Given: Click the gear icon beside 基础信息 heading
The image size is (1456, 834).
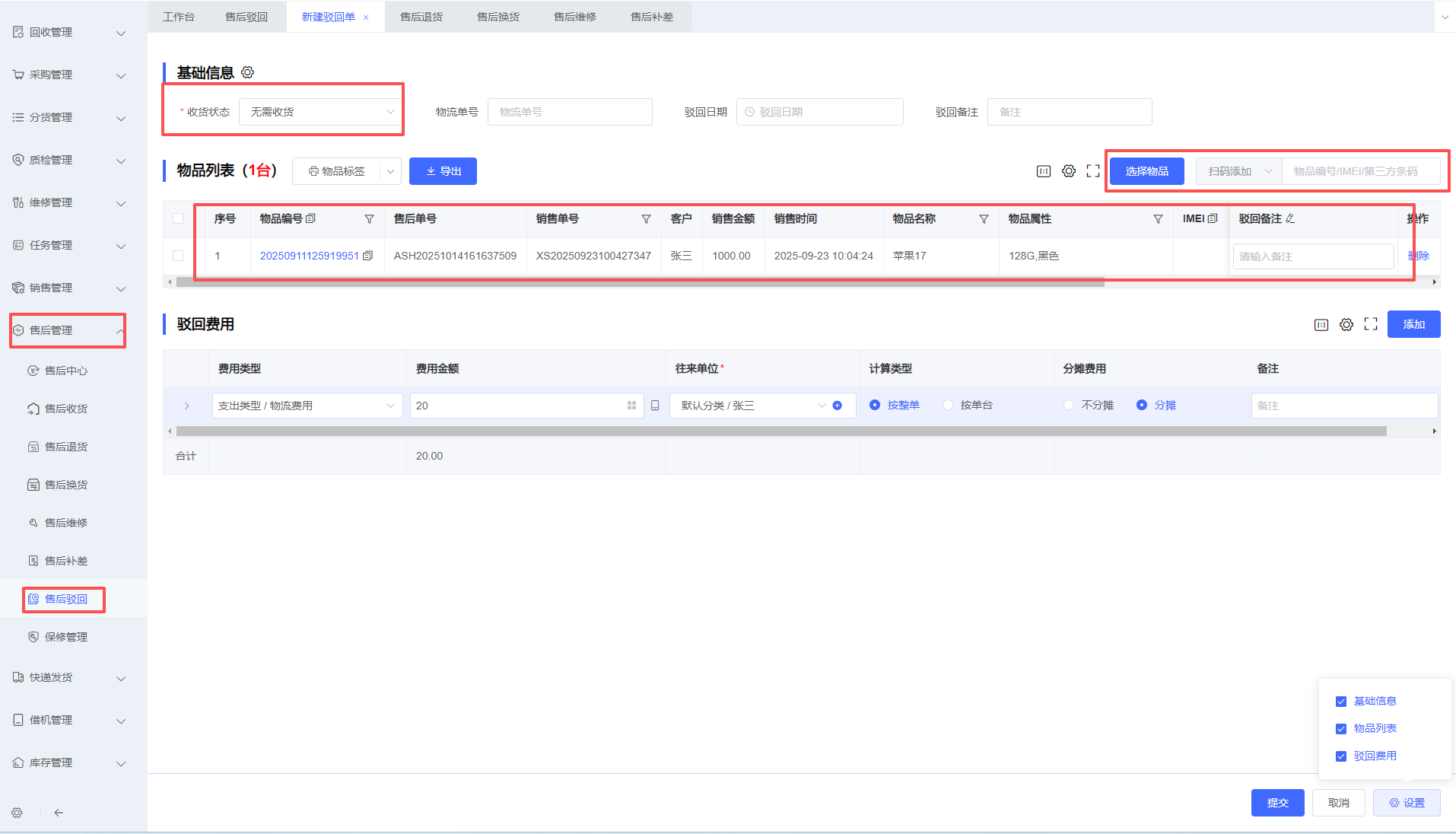Looking at the screenshot, I should 247,72.
